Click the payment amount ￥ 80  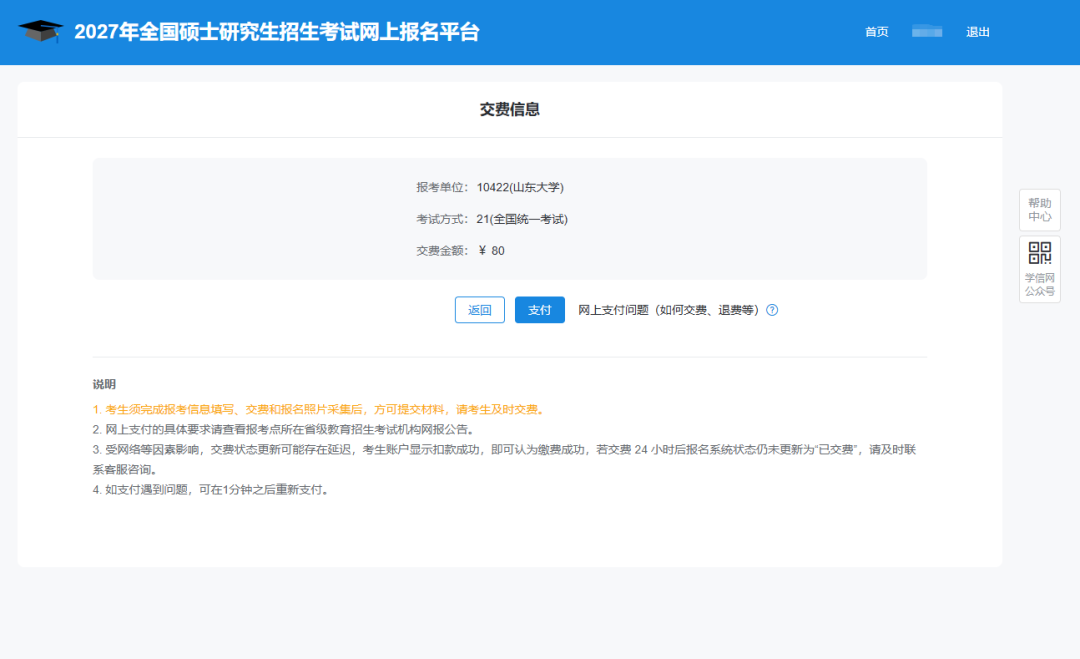[x=491, y=251]
